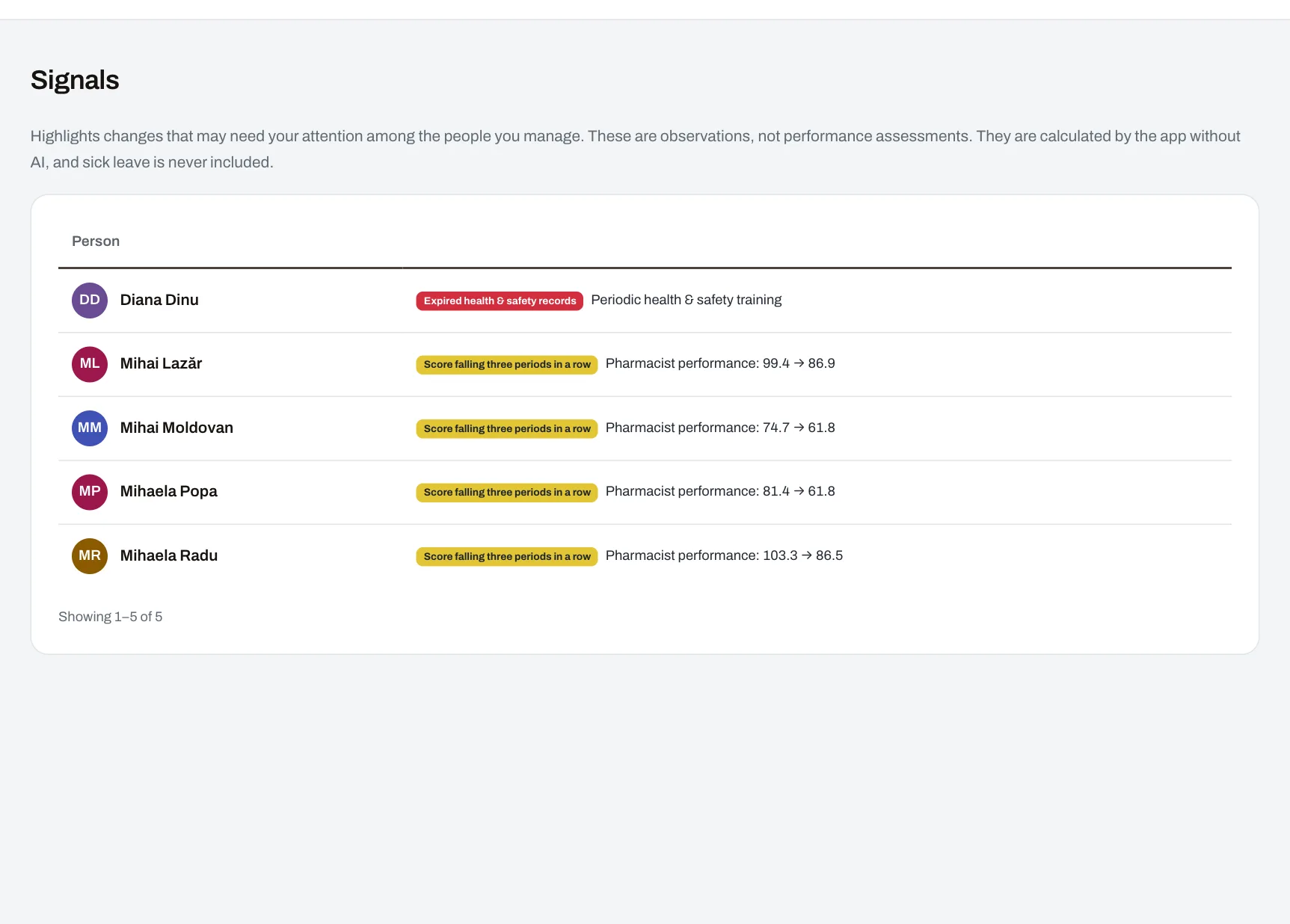Click the Periodic health & safety training text
The height and width of the screenshot is (924, 1290).
click(687, 300)
